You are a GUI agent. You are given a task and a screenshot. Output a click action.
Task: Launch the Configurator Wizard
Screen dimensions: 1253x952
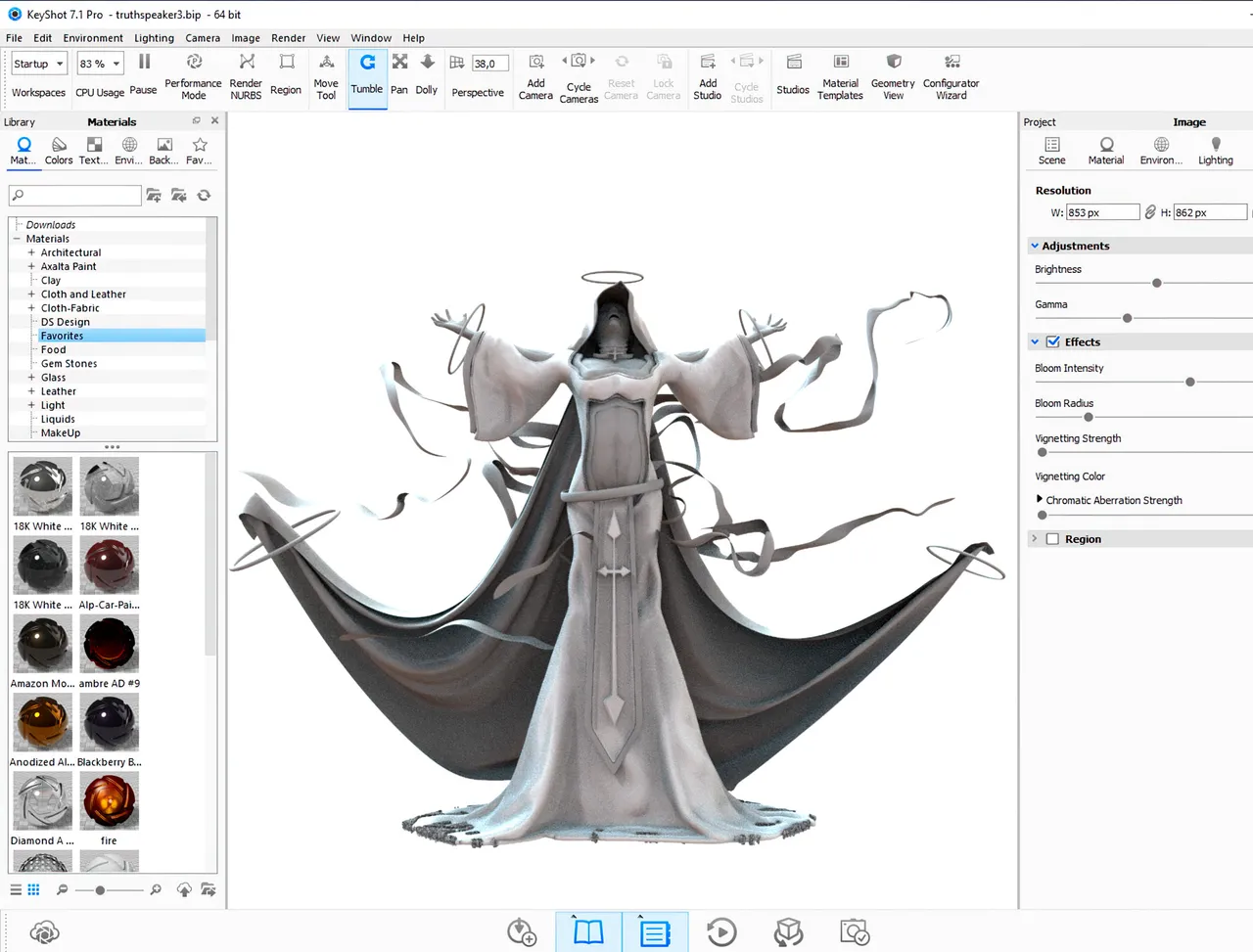(x=951, y=76)
